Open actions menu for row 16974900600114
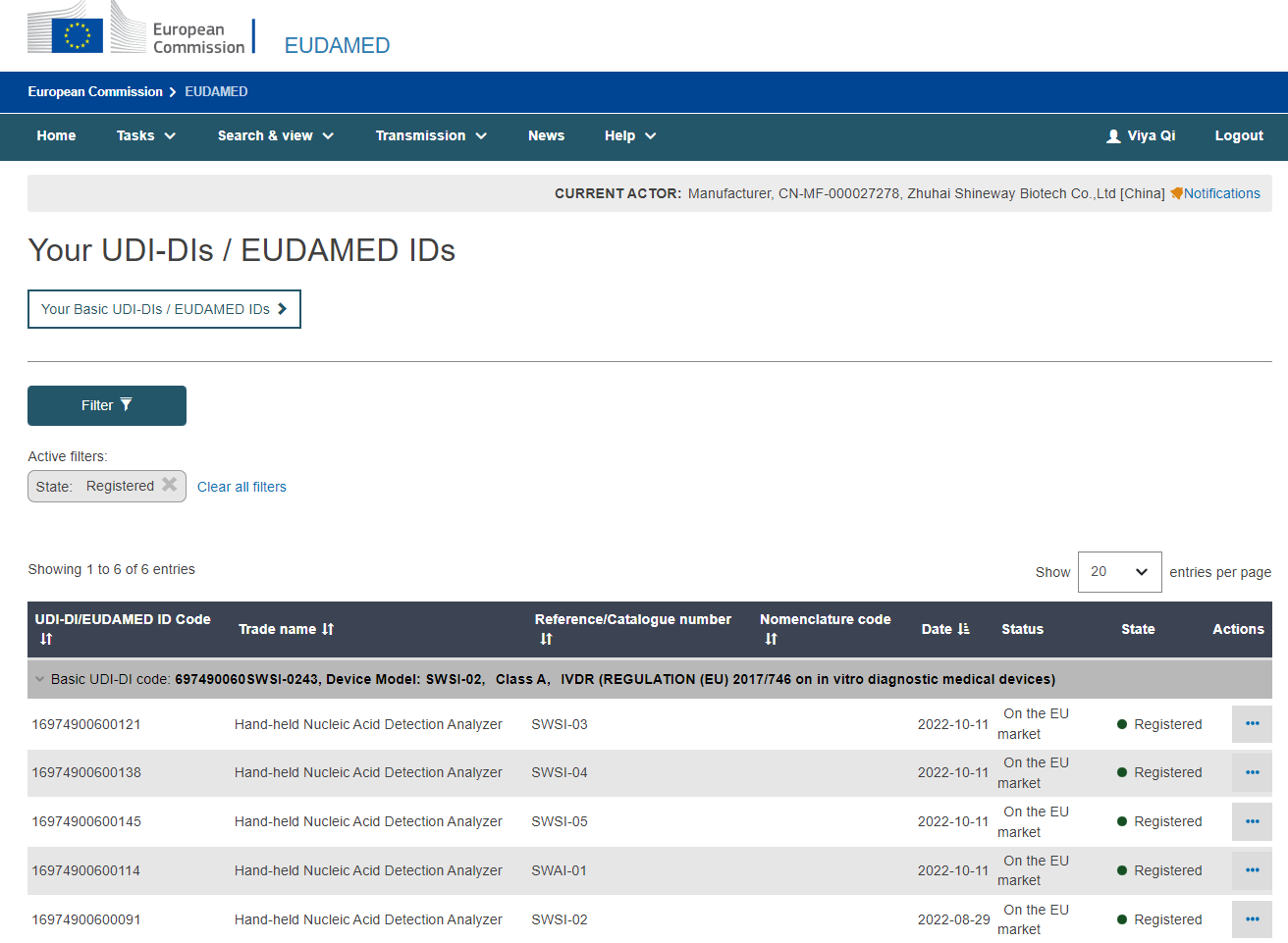 point(1252,870)
